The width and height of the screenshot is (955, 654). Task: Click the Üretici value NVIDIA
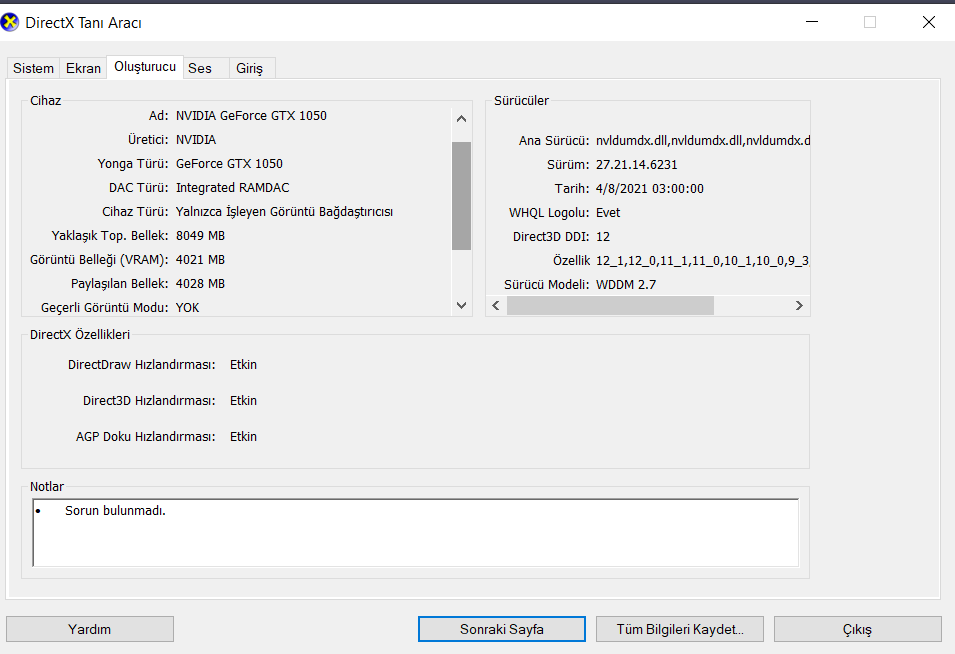196,140
